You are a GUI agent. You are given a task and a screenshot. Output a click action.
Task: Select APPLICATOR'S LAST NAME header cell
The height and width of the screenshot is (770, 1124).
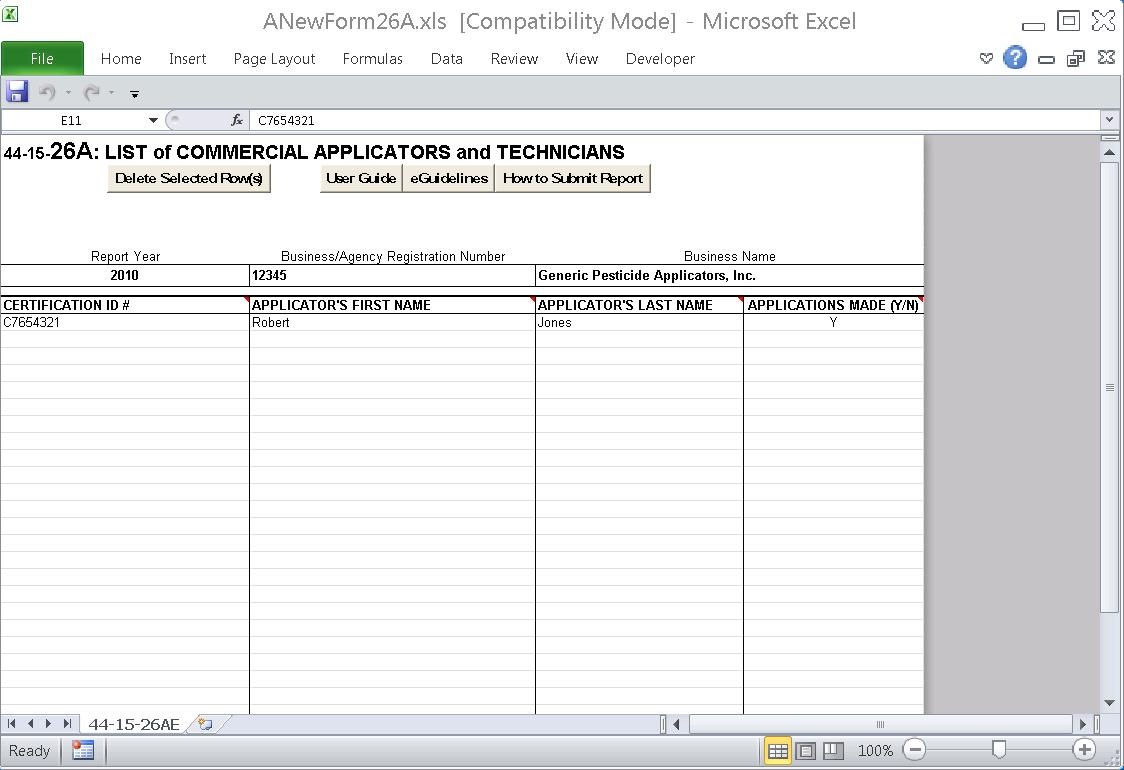click(639, 305)
